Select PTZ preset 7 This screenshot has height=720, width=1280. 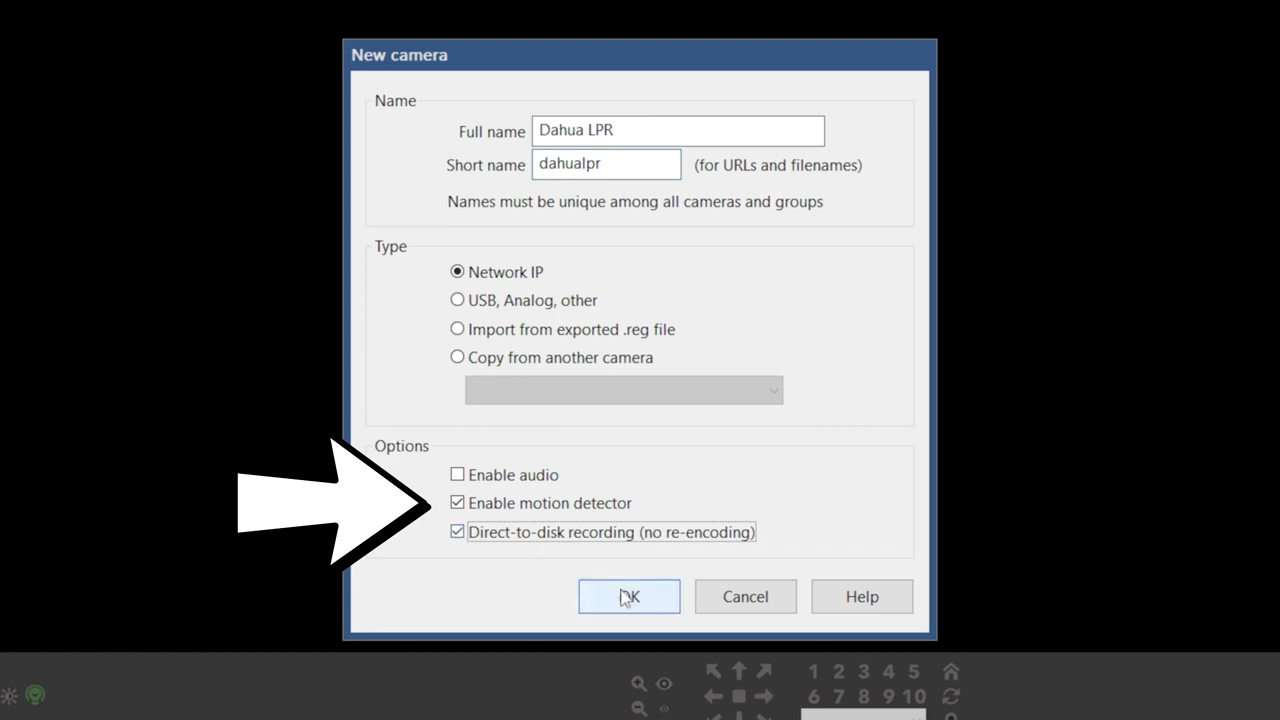pos(838,697)
